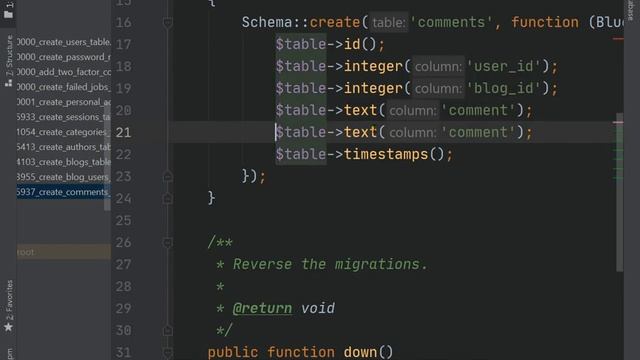Click 'Schema' class name on line 16
This screenshot has width=640, height=360.
(x=267, y=22)
